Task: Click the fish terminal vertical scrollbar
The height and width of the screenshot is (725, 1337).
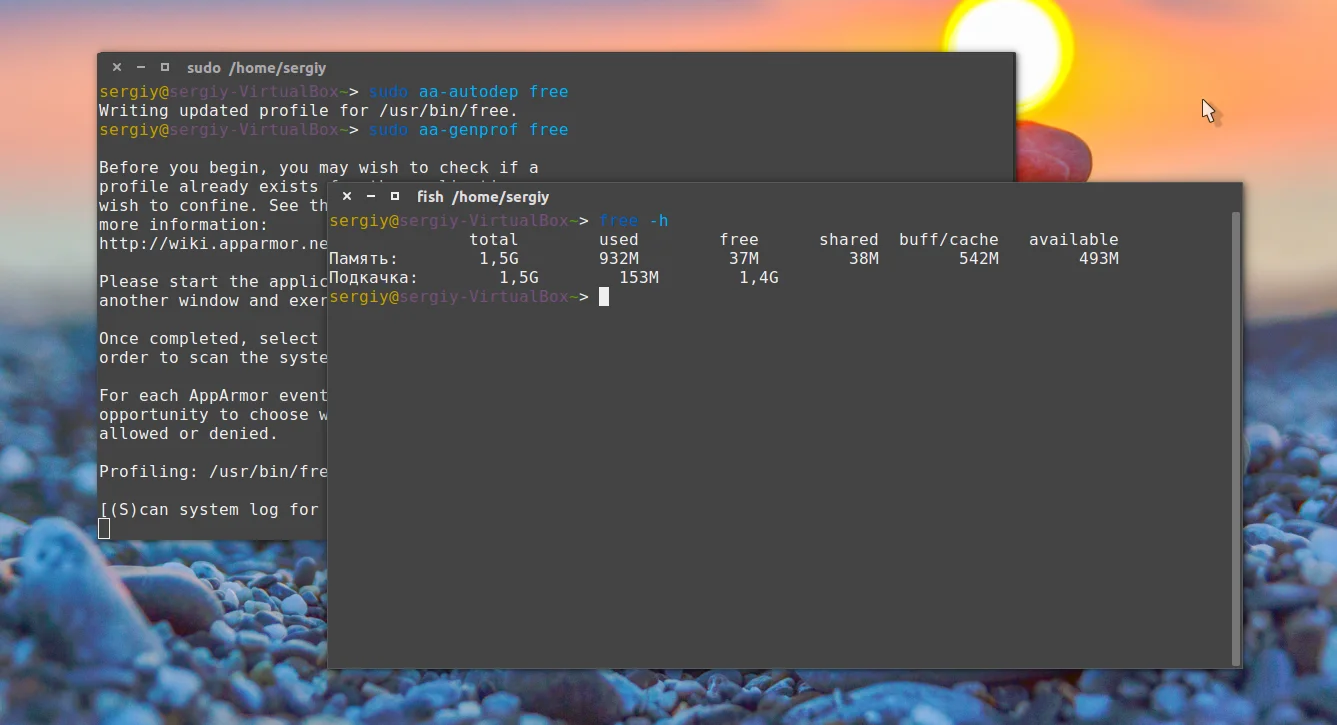Action: point(1236,438)
